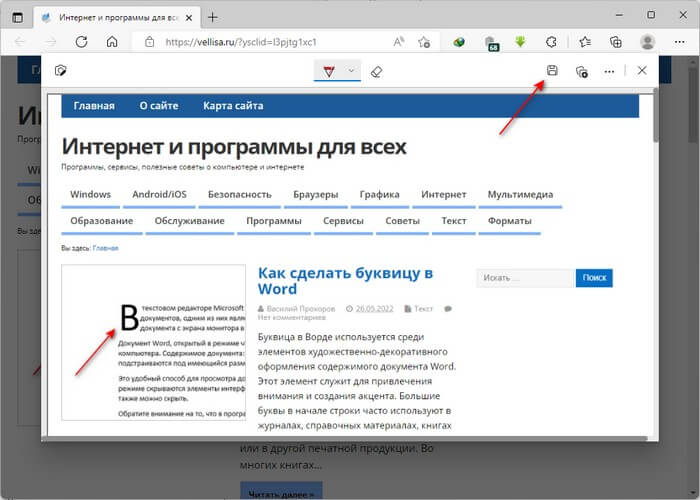Open the Collections icon in browser toolbar
This screenshot has width=700, height=500.
[x=616, y=42]
